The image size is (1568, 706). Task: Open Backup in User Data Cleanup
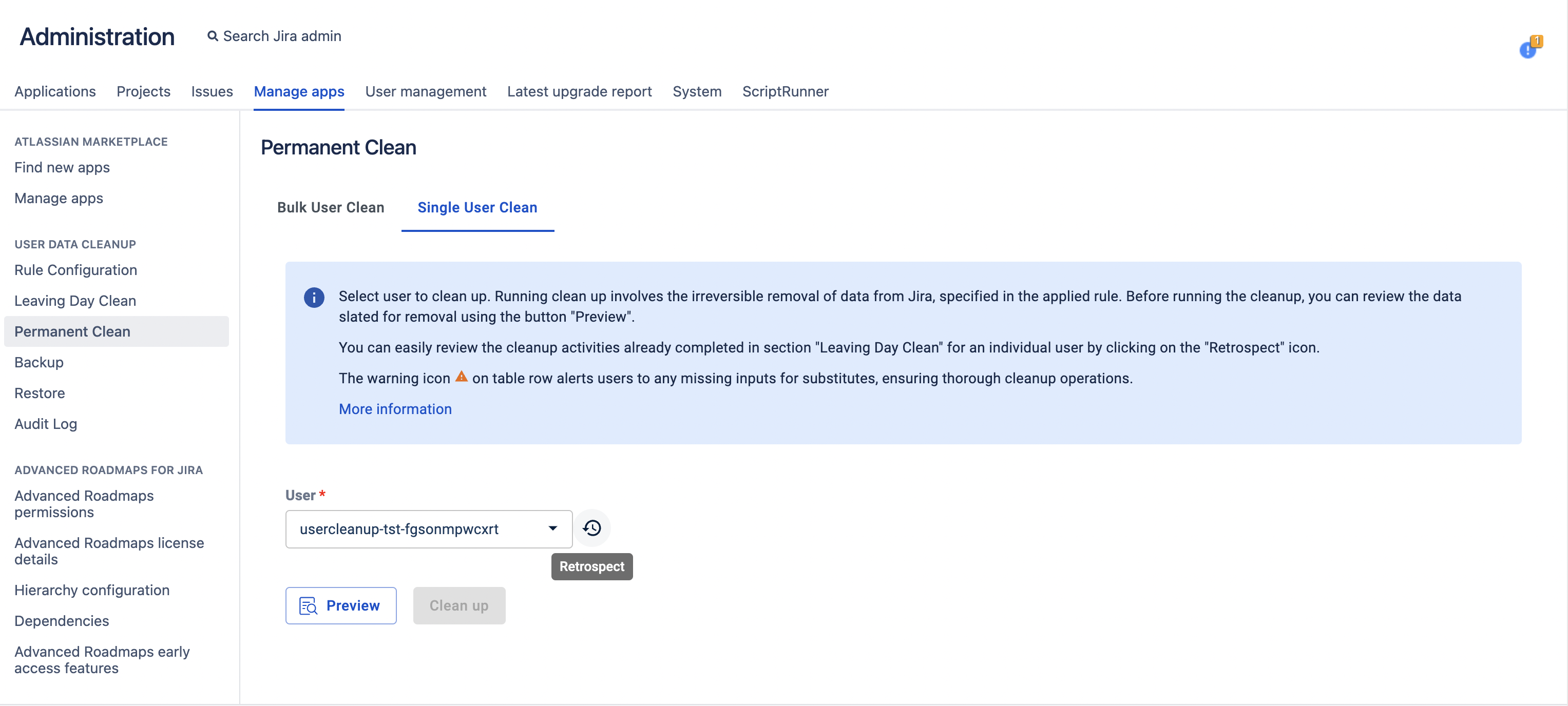point(39,362)
